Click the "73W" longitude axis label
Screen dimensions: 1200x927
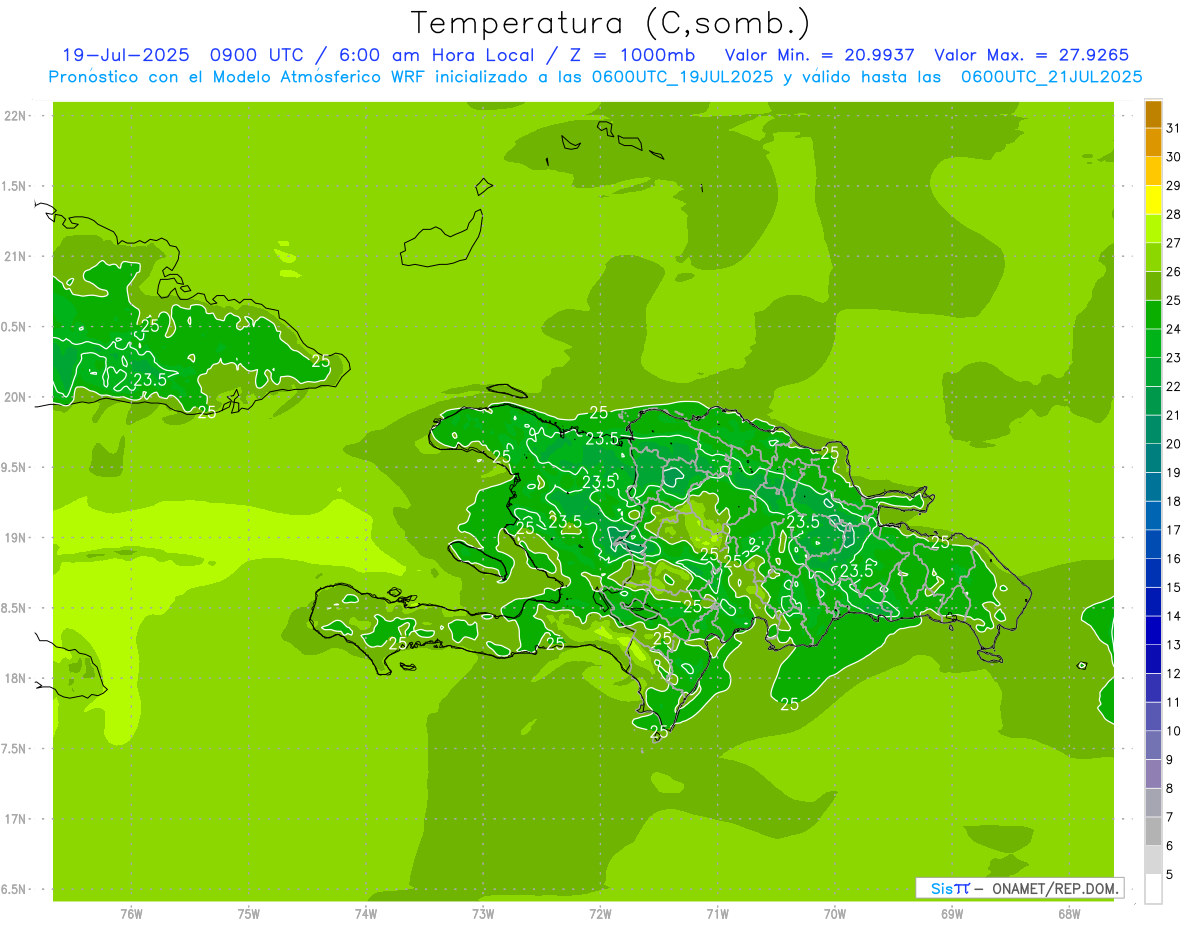(483, 913)
